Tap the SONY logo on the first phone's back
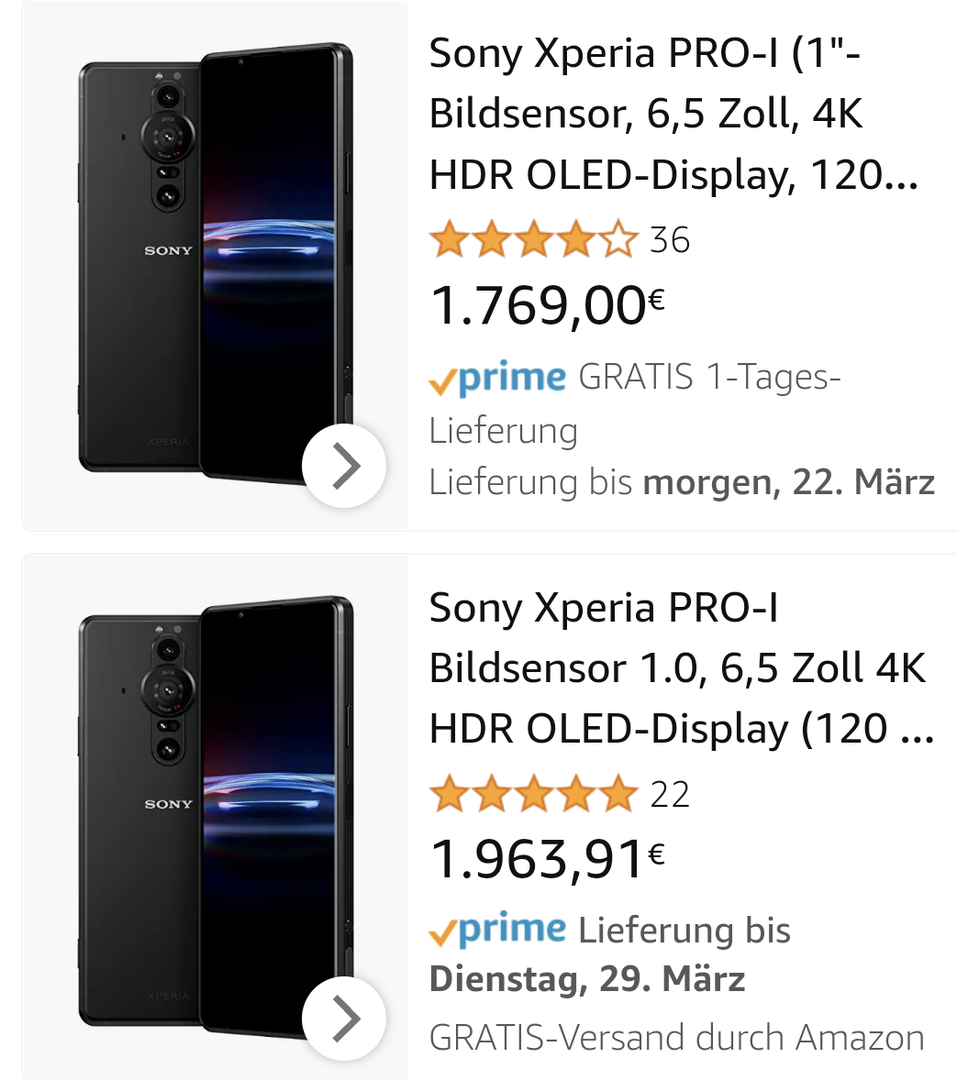 pyautogui.click(x=168, y=250)
